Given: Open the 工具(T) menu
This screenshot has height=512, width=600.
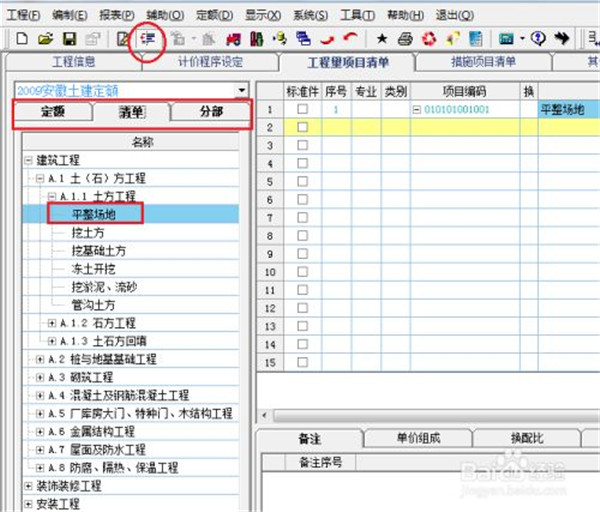Looking at the screenshot, I should click(x=358, y=15).
